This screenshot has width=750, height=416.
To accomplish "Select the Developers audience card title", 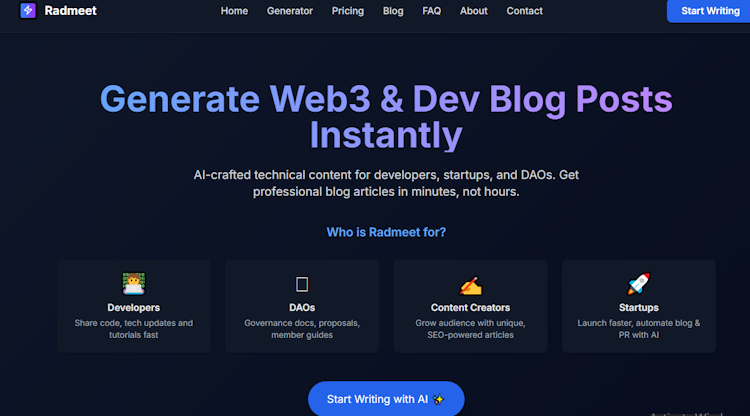I will pyautogui.click(x=133, y=307).
